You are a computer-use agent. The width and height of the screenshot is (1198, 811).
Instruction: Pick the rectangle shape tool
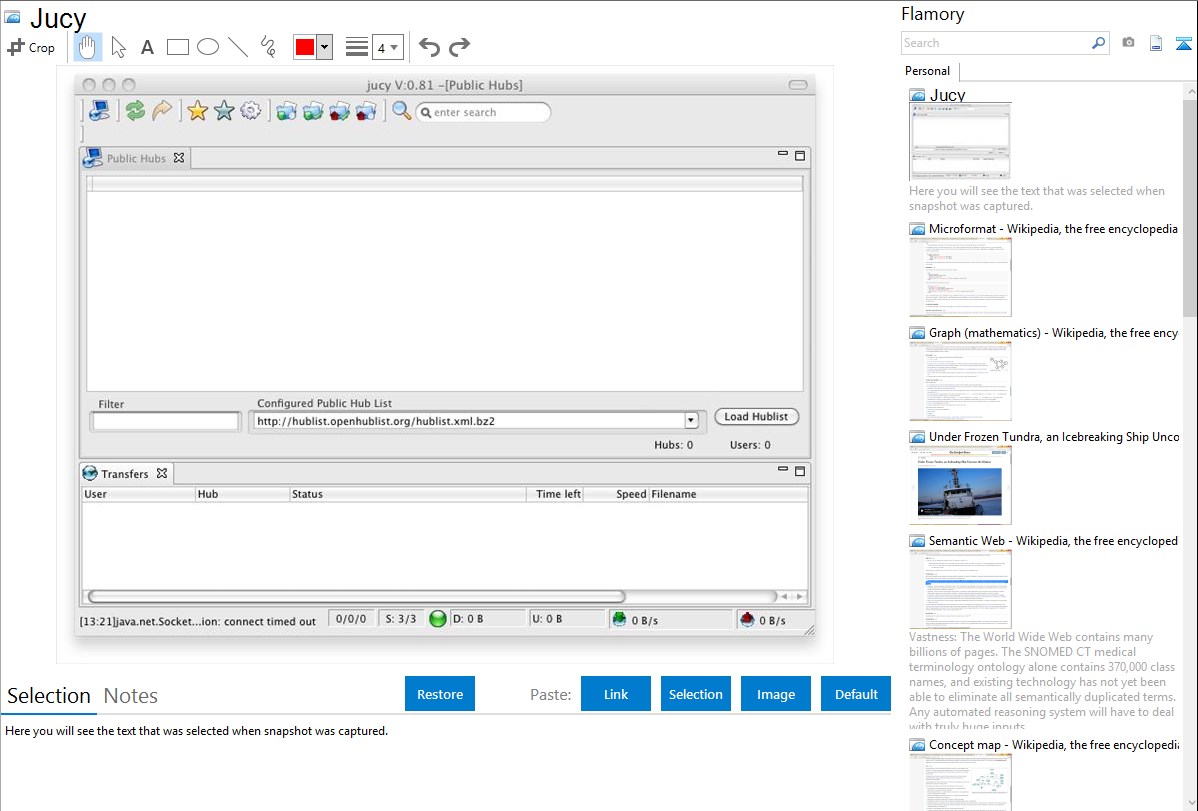click(178, 47)
